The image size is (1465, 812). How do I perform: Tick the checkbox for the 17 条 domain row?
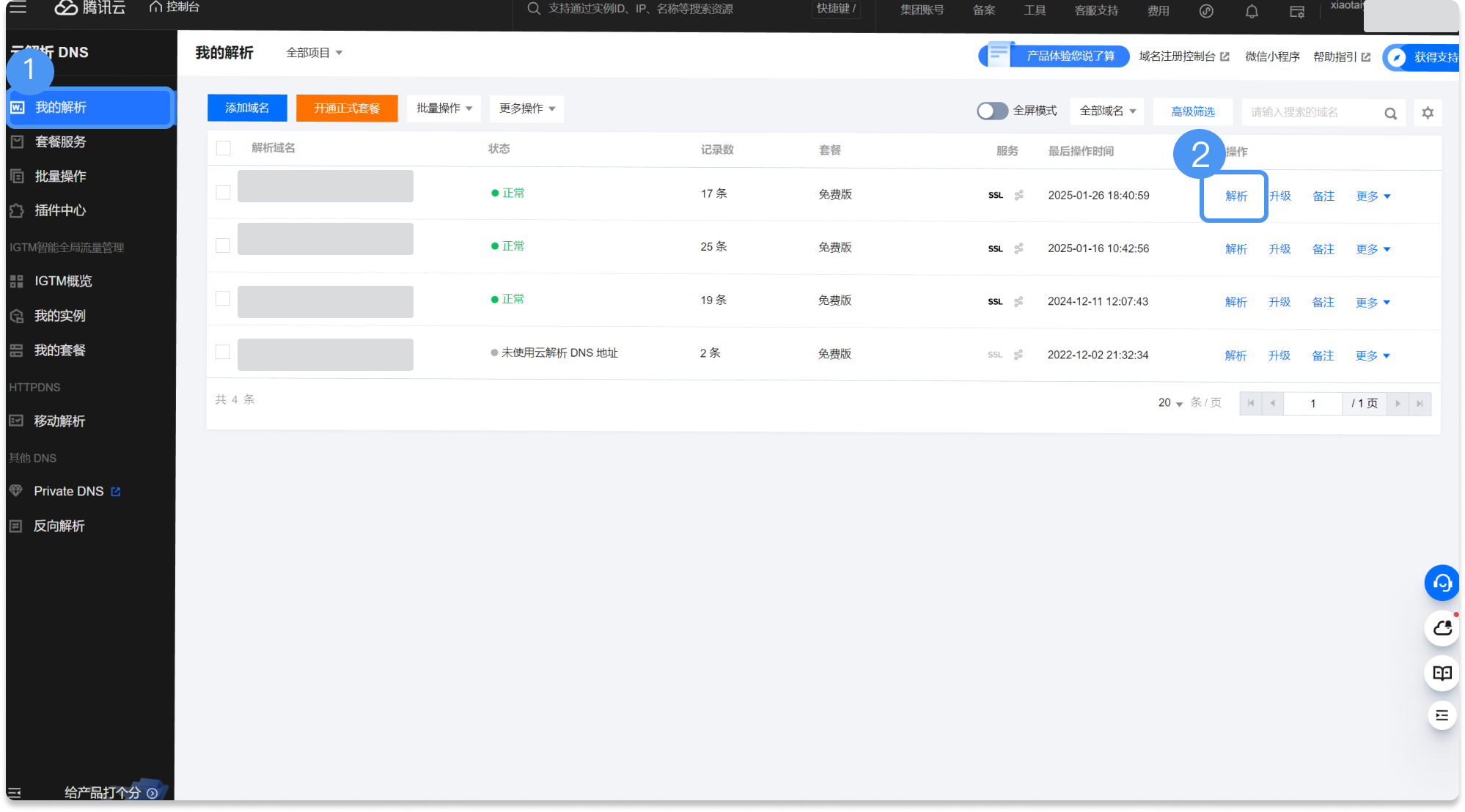coord(224,192)
